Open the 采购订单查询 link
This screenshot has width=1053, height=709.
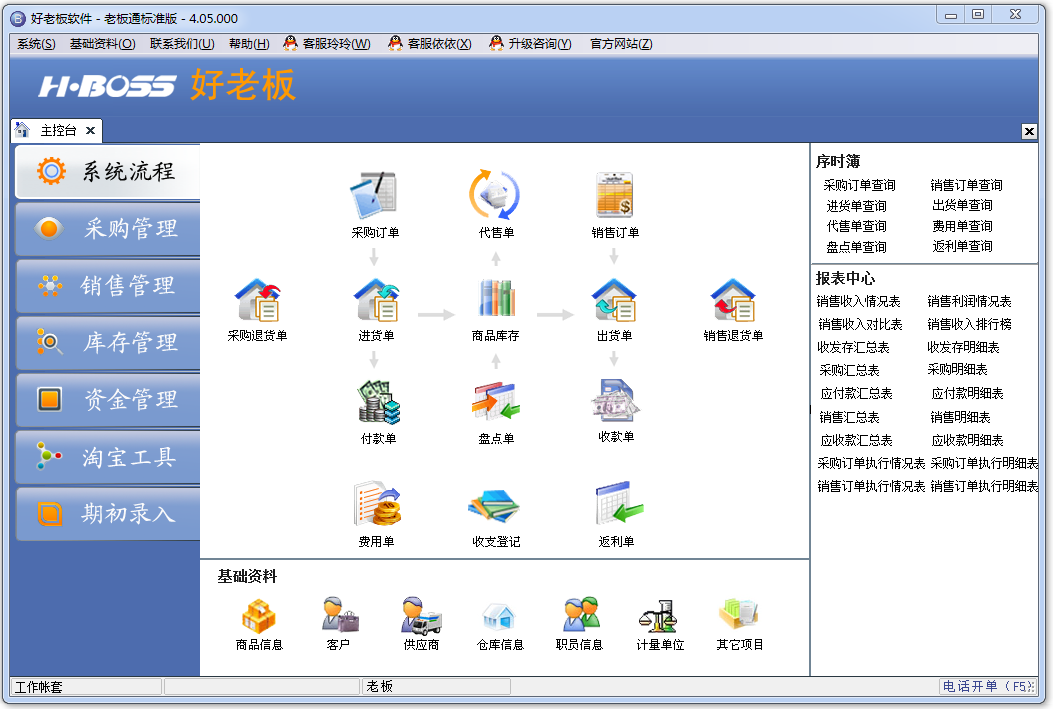[859, 185]
